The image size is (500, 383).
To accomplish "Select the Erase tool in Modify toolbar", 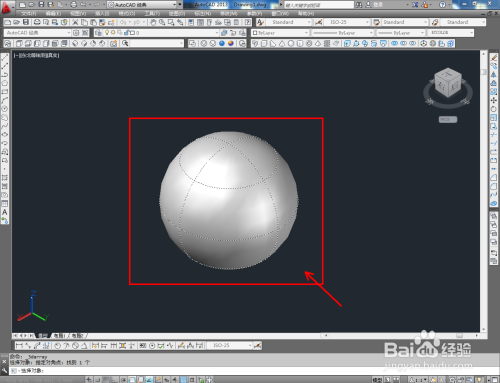I will pos(494,58).
